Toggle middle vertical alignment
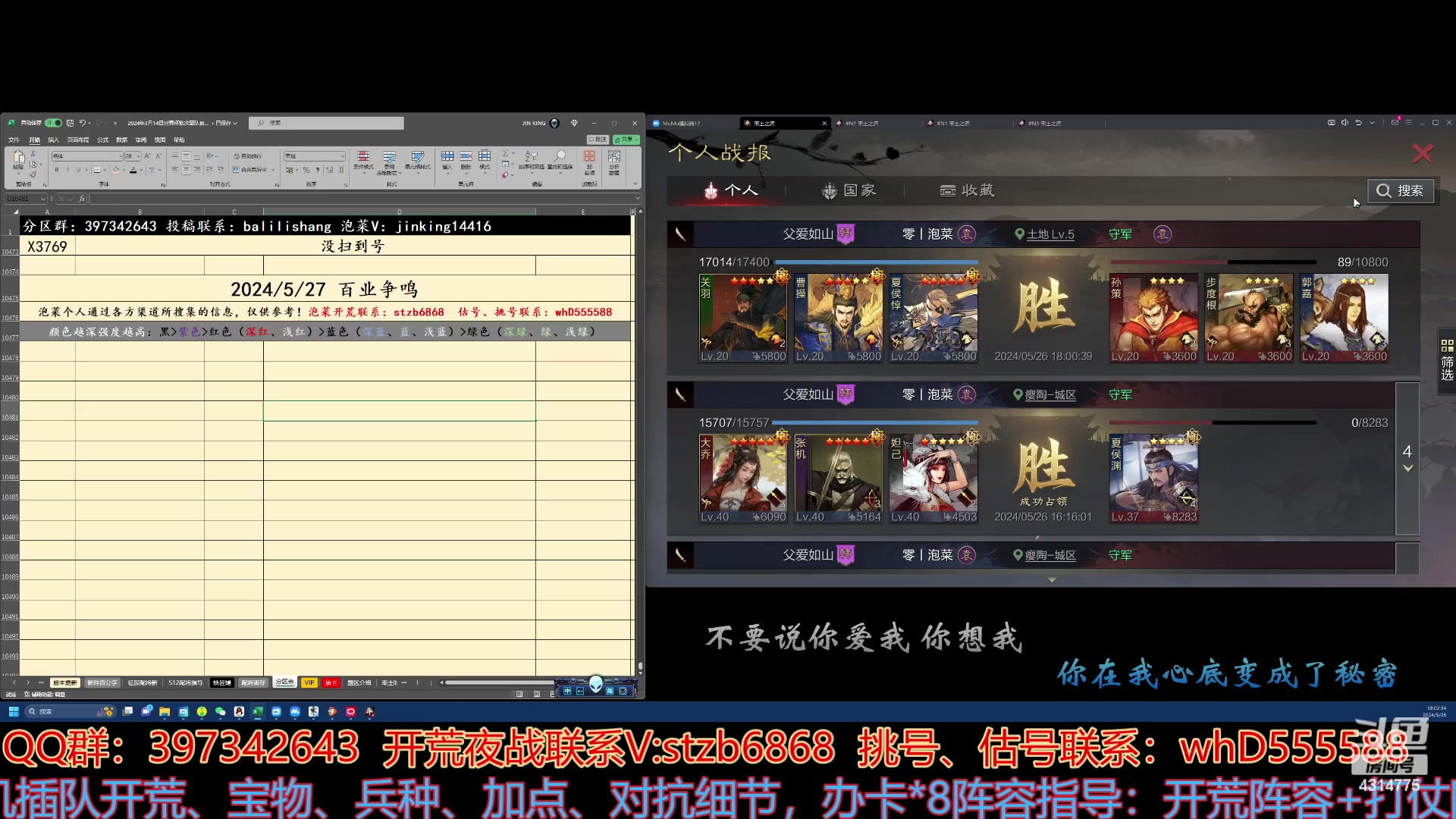Viewport: 1456px width, 819px height. point(186,156)
